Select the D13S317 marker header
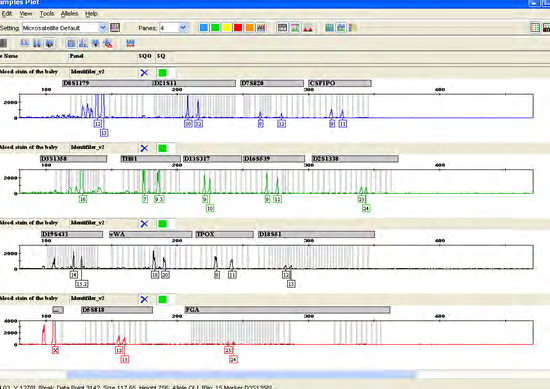This screenshot has height=389, width=550. (212, 159)
